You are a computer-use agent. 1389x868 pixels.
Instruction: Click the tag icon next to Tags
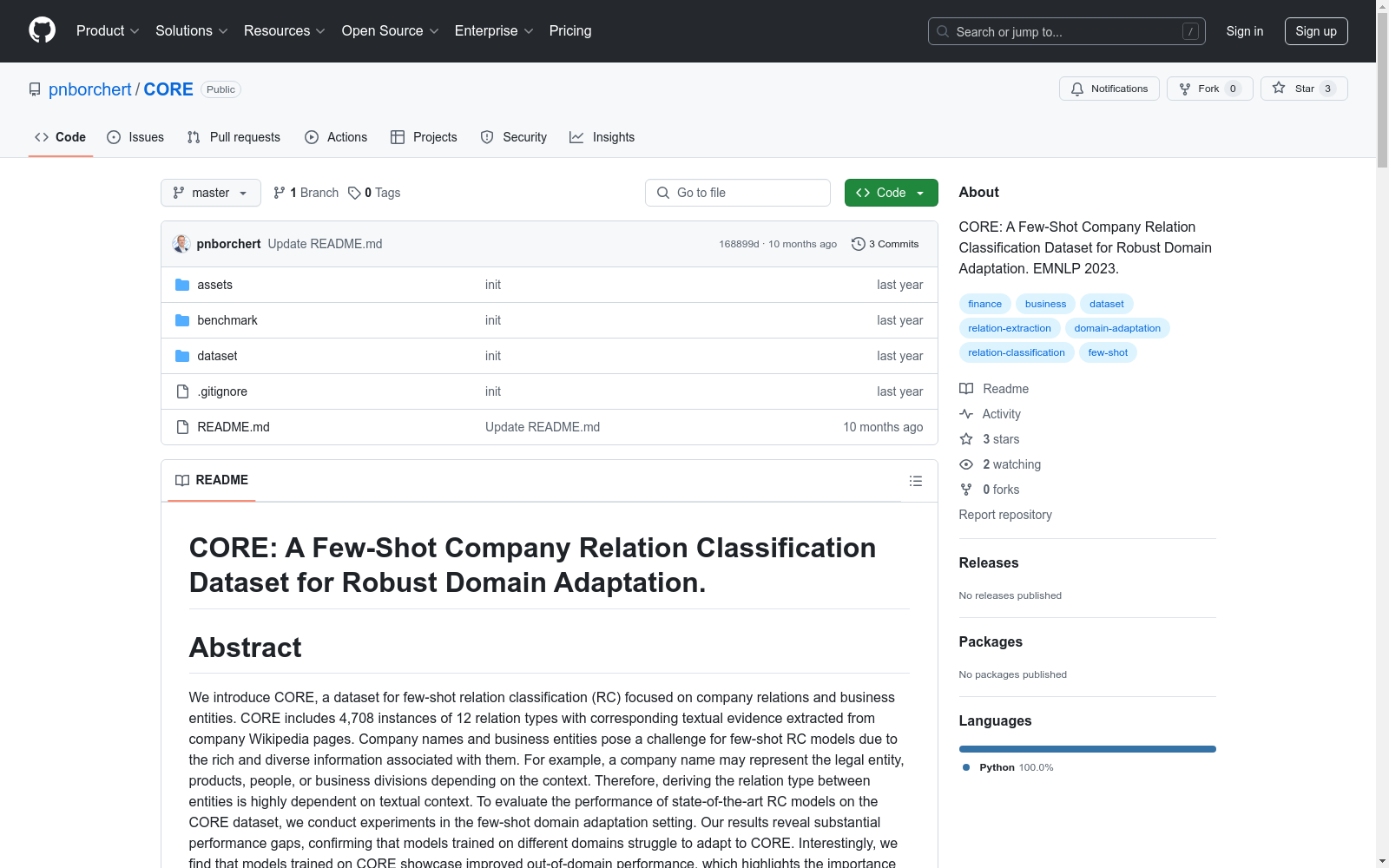[354, 193]
